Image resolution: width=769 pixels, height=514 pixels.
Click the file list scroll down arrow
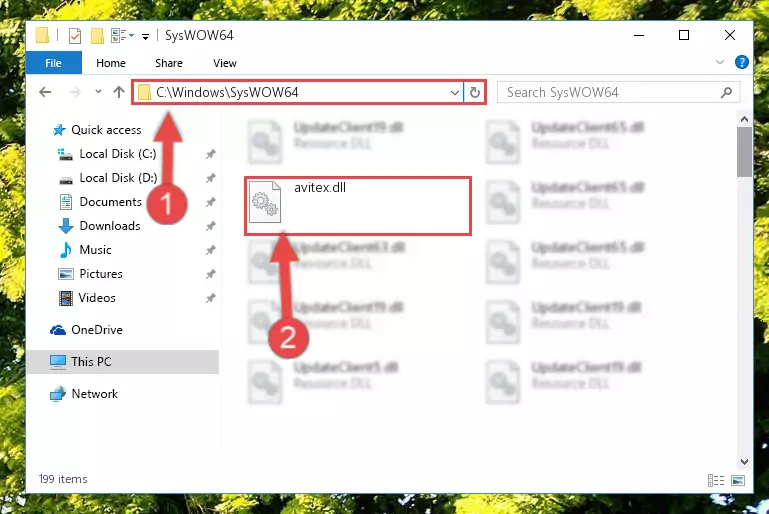744,462
